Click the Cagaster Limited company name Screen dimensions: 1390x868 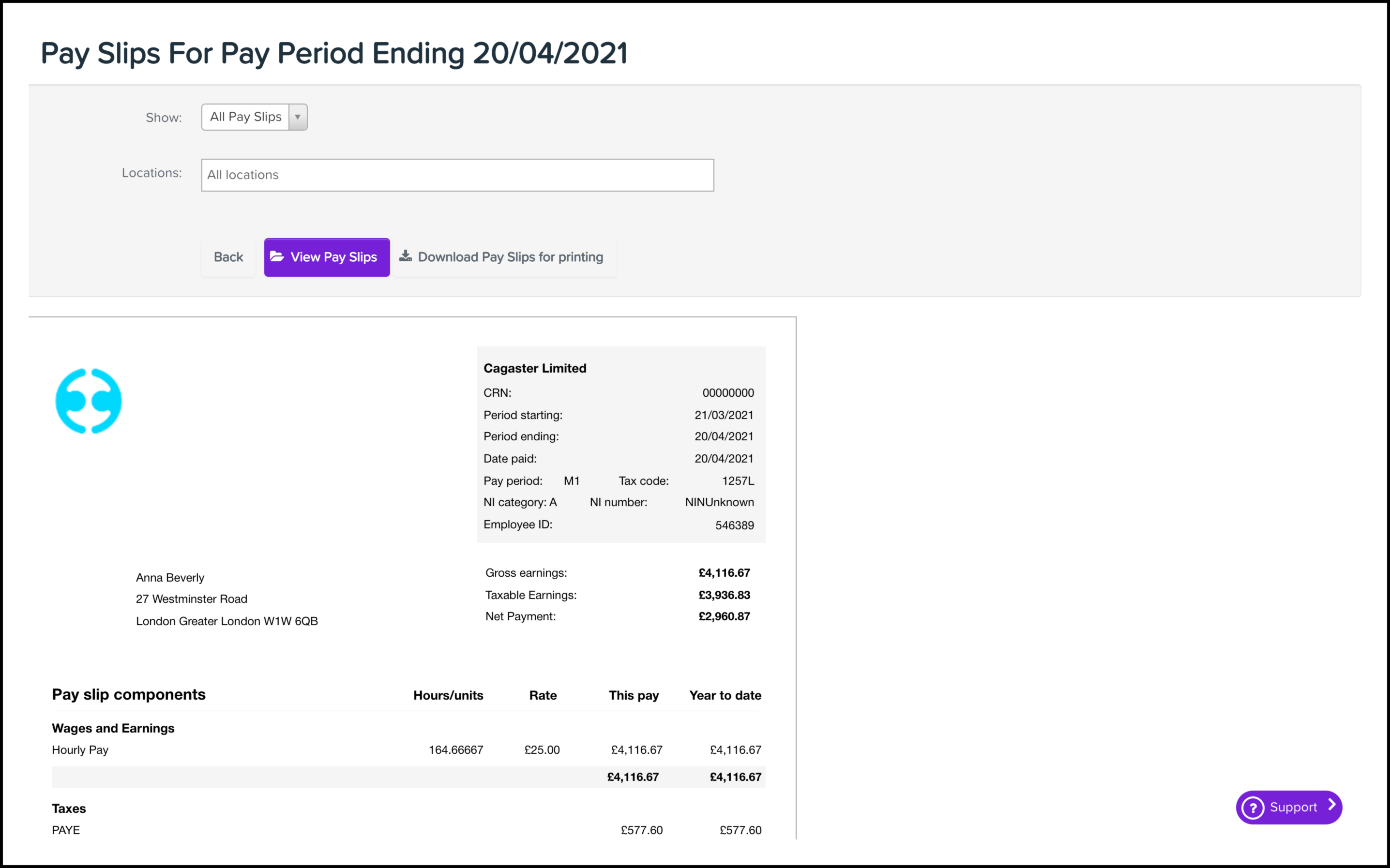pyautogui.click(x=534, y=369)
